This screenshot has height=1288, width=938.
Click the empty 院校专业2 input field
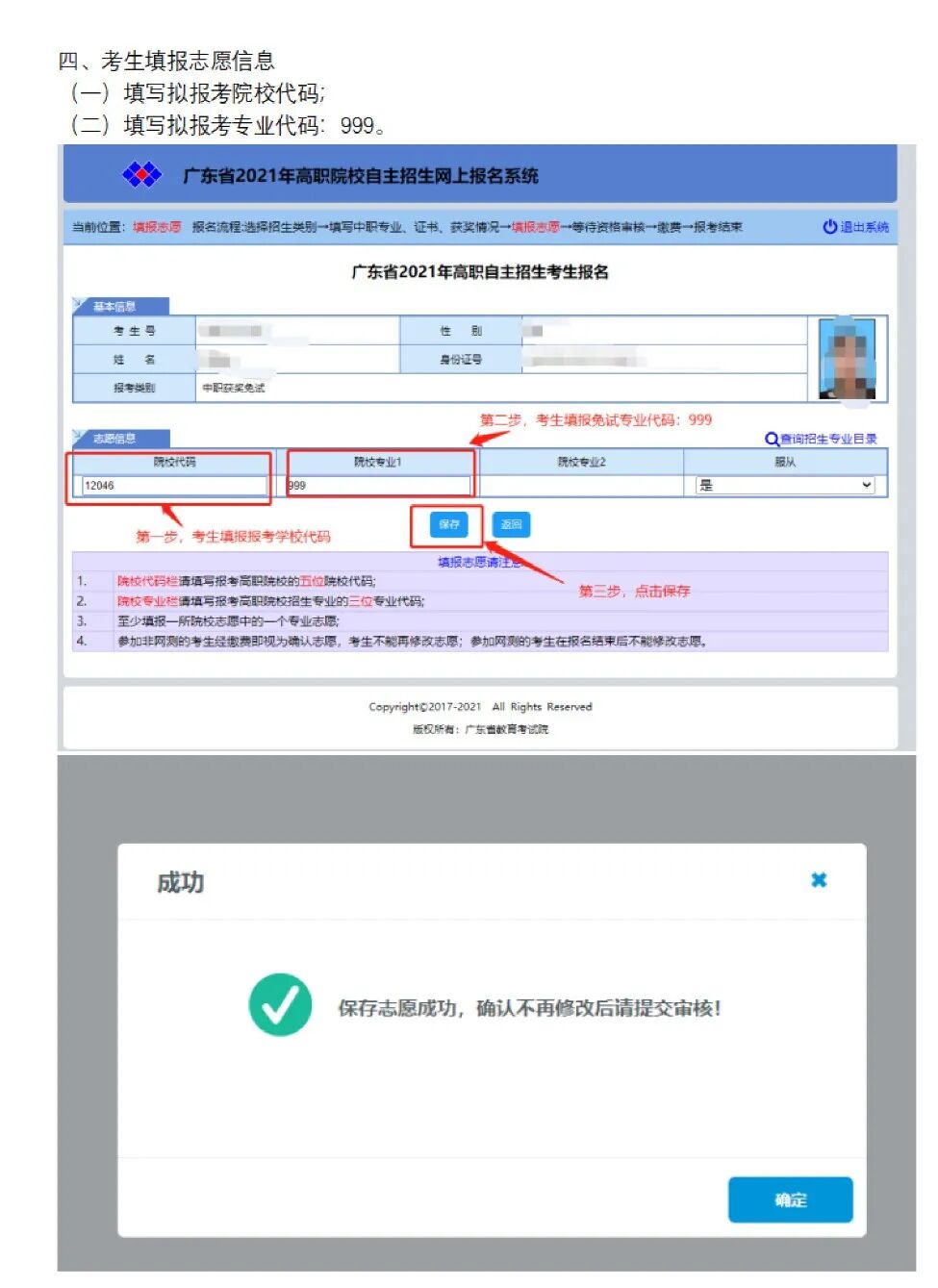581,486
